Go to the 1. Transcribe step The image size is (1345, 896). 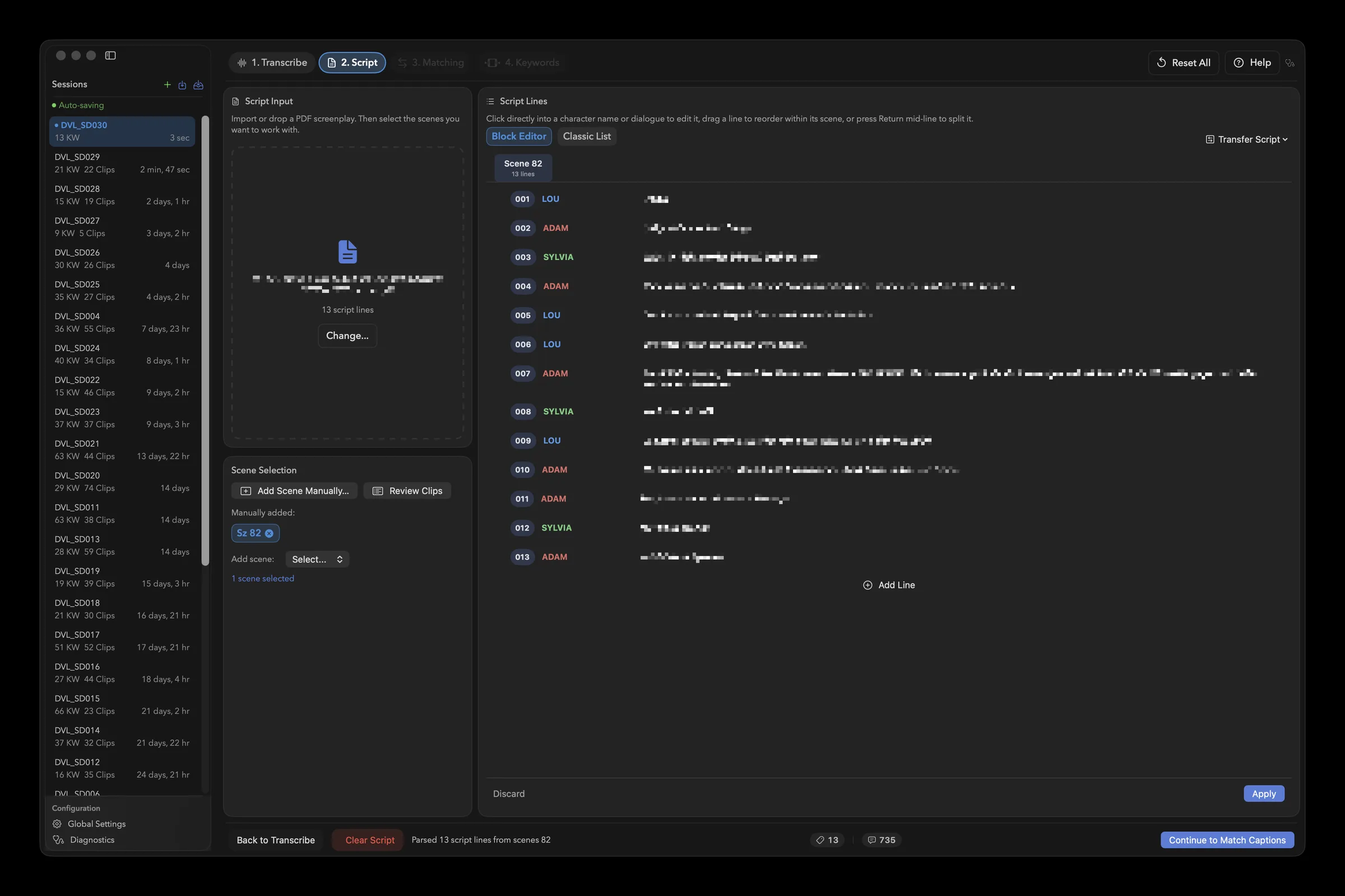coord(272,62)
